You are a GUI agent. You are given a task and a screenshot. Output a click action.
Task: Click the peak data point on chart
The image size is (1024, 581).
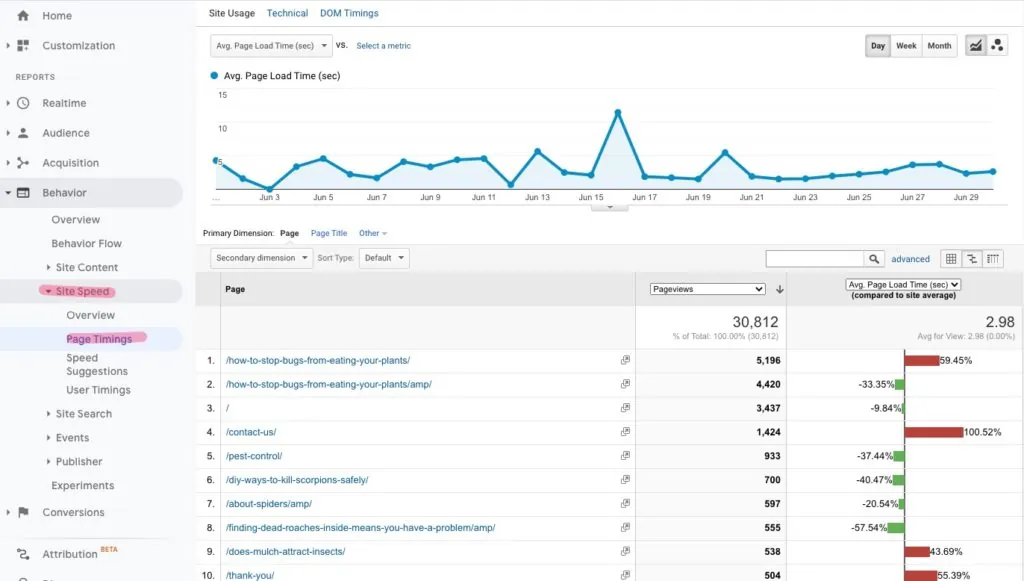[618, 112]
